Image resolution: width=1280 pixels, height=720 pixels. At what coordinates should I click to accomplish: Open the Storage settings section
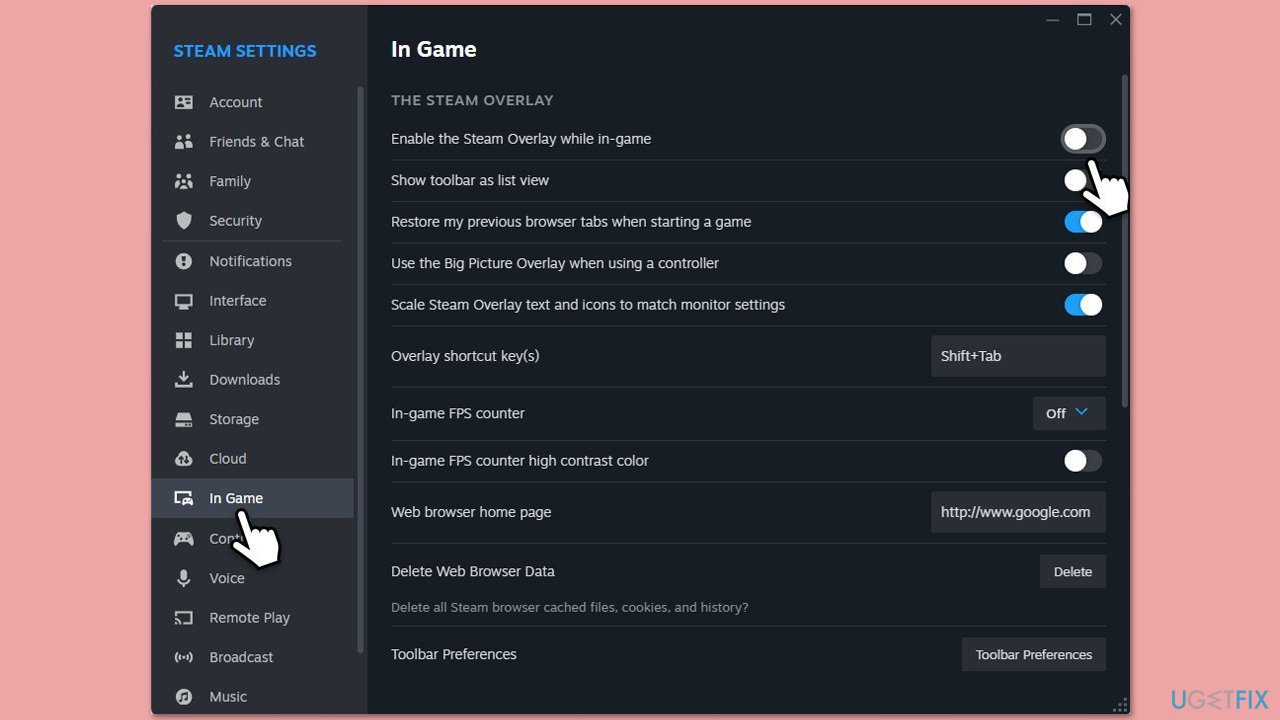pyautogui.click(x=234, y=419)
